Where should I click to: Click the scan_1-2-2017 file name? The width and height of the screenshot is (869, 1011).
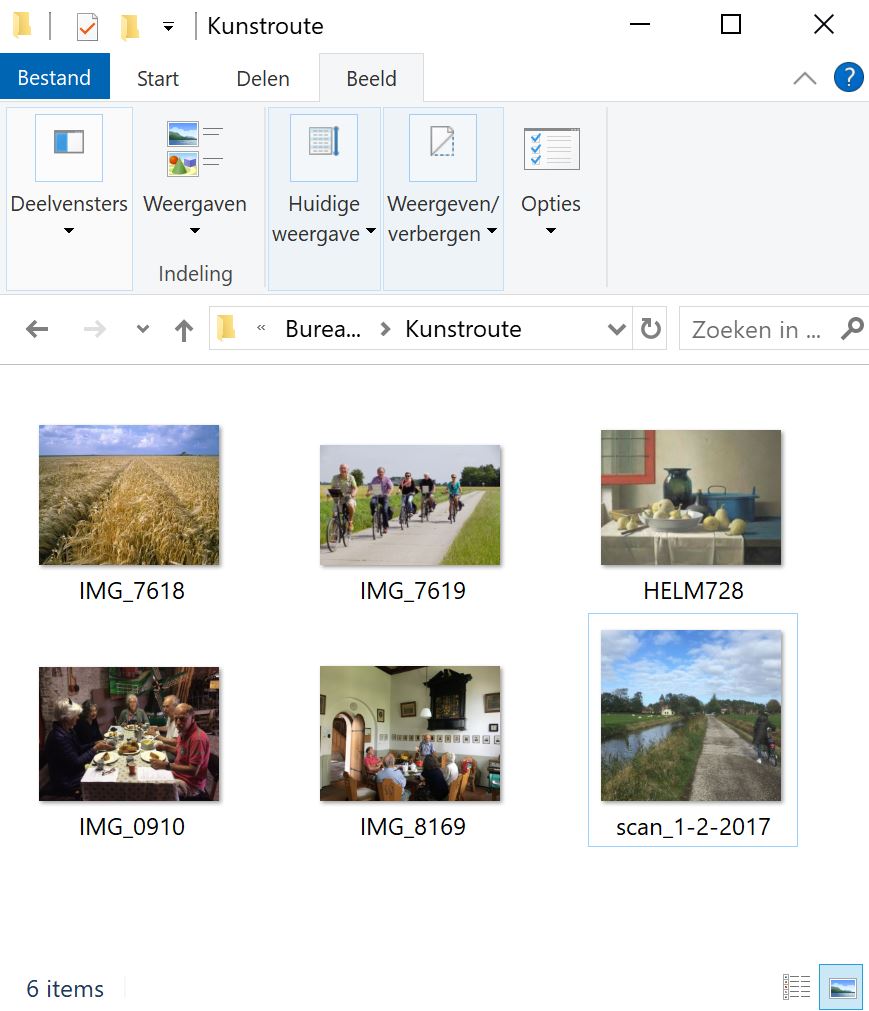pyautogui.click(x=693, y=827)
